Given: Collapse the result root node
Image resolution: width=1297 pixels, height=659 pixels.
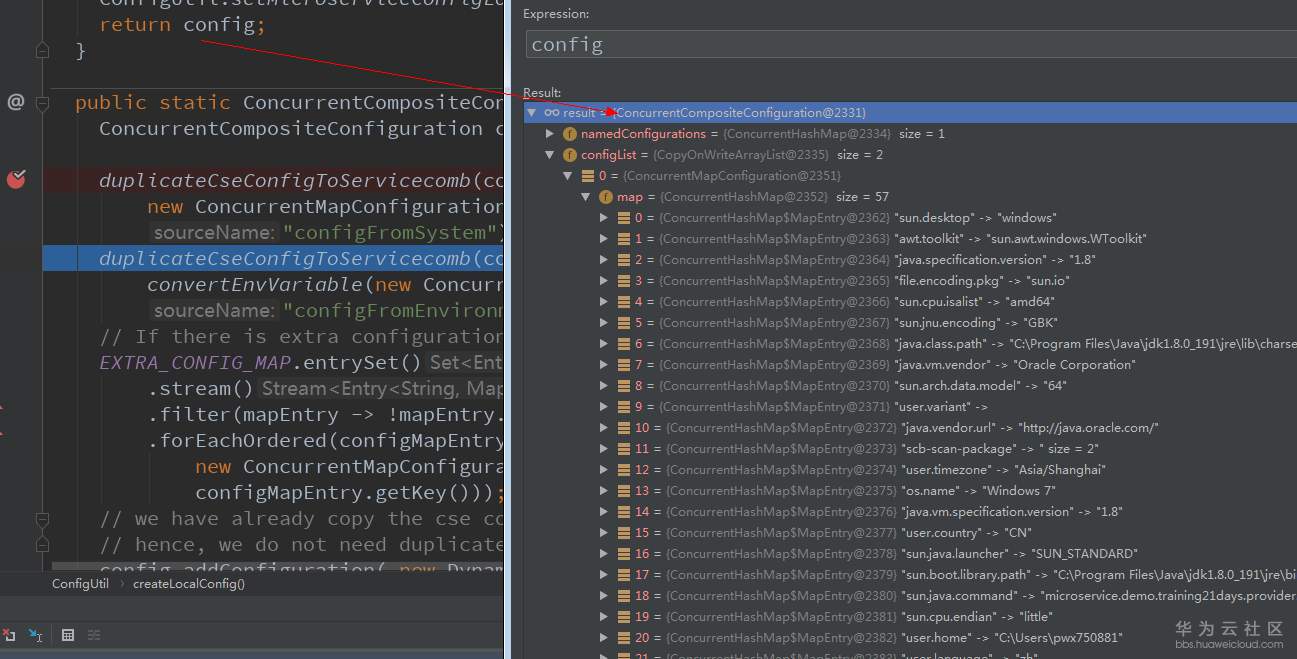Looking at the screenshot, I should point(532,113).
